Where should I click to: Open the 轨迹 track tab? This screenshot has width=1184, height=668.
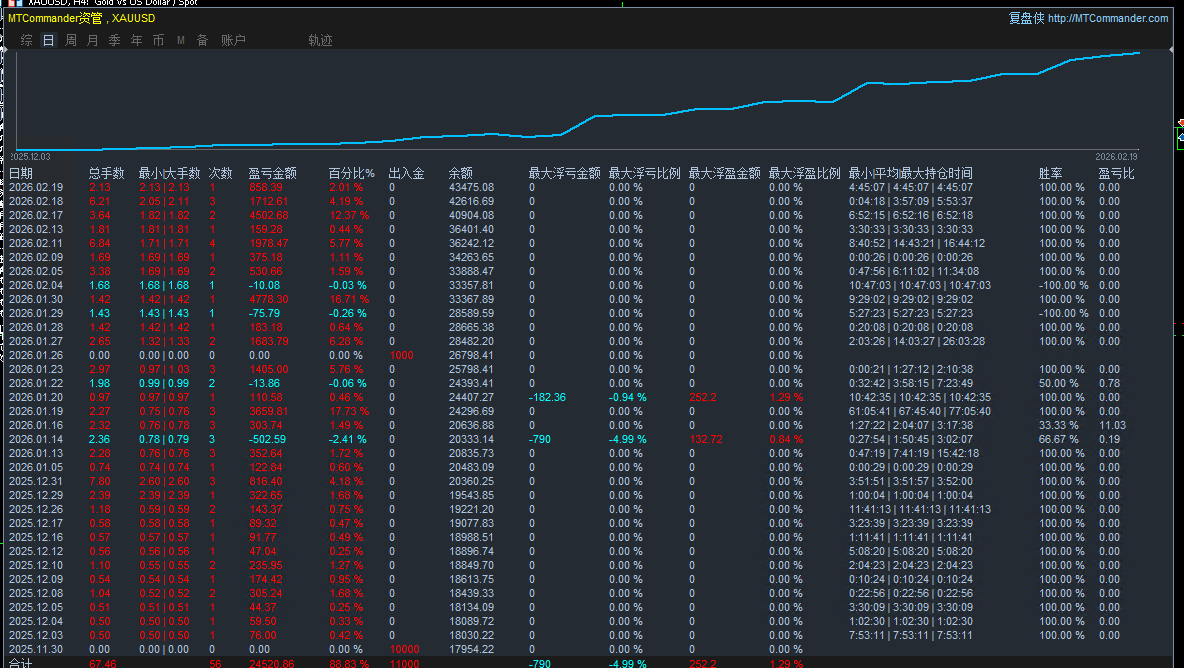320,40
